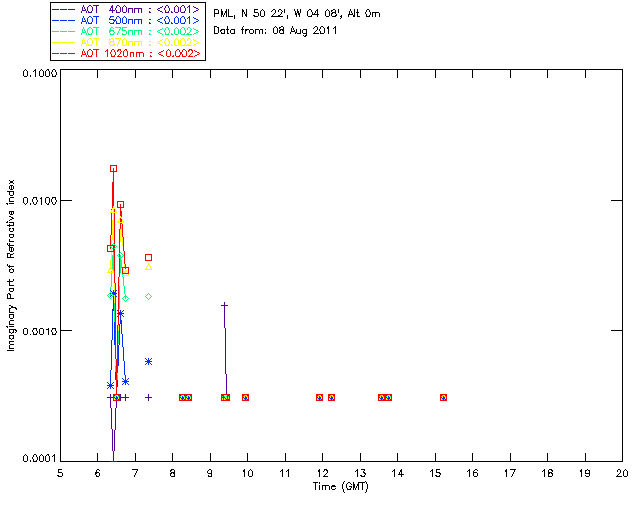Click the 0.0100 y-axis tick label
Image resolution: width=640 pixels, height=512 pixels.
pos(39,201)
